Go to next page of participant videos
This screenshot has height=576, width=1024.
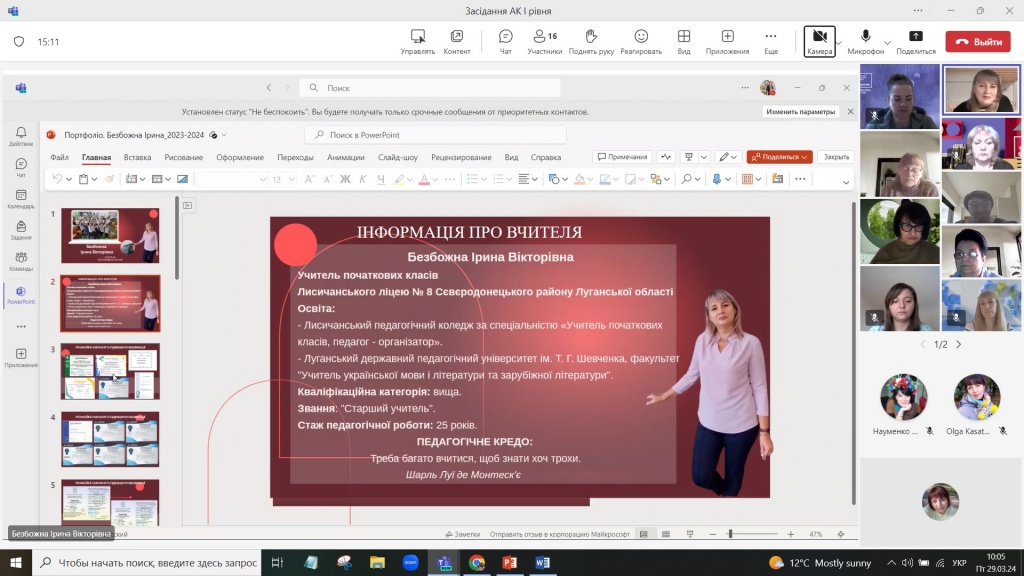tap(958, 344)
